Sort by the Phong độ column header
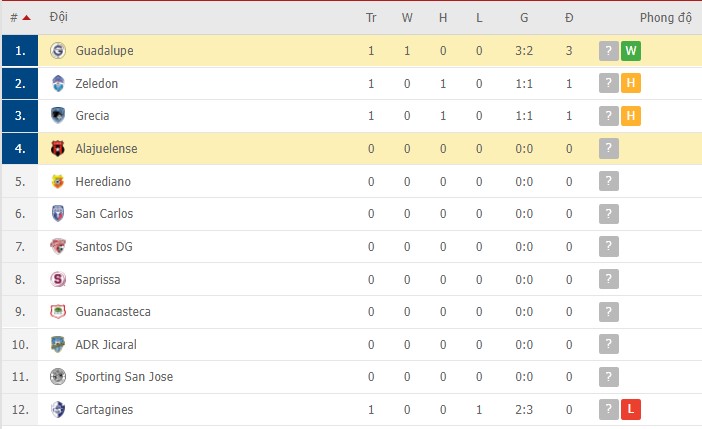The image size is (702, 429). [x=665, y=18]
